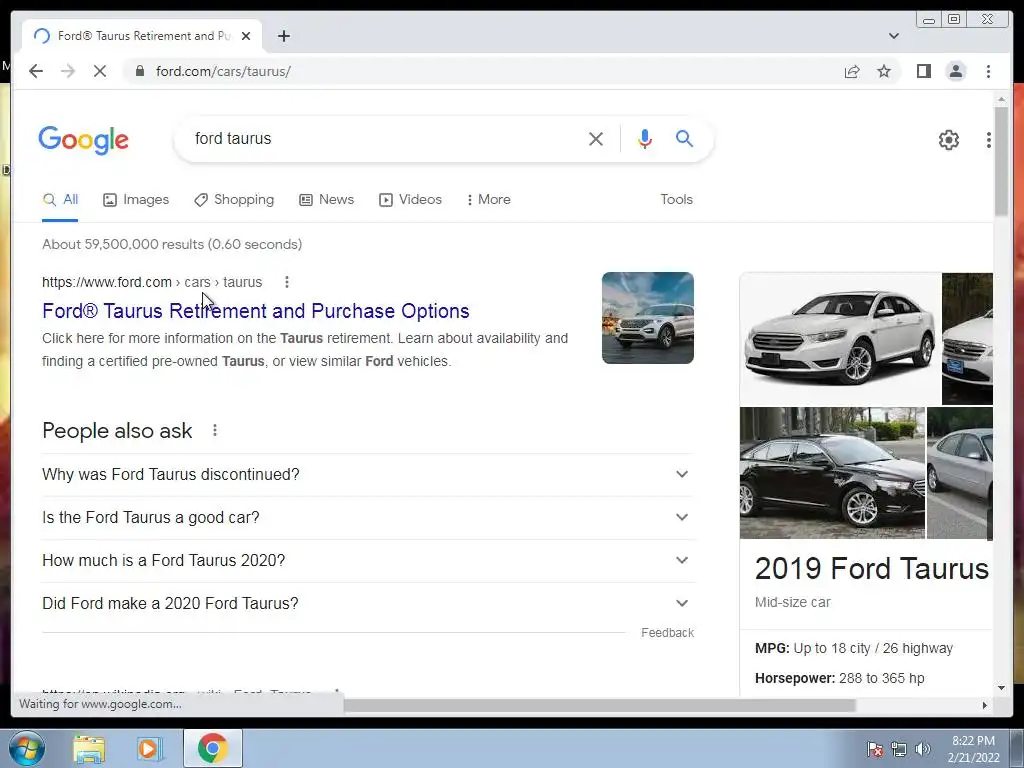Image resolution: width=1024 pixels, height=768 pixels.
Task: Open Ford Taurus Retirement and Purchase Options link
Action: [x=255, y=311]
